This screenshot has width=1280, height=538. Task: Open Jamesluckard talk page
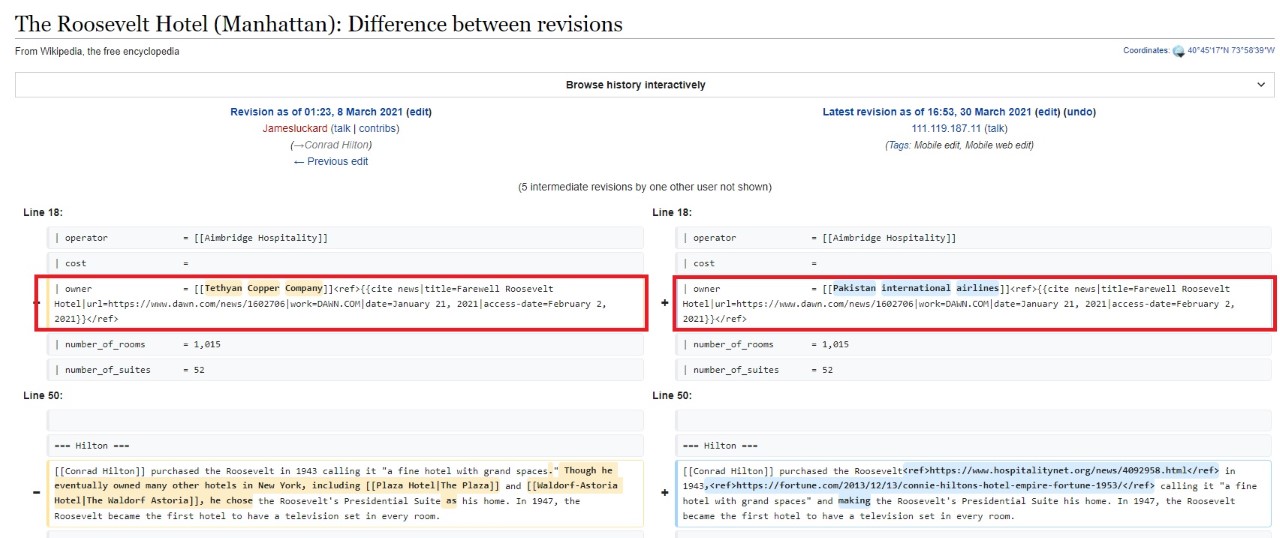[x=342, y=128]
